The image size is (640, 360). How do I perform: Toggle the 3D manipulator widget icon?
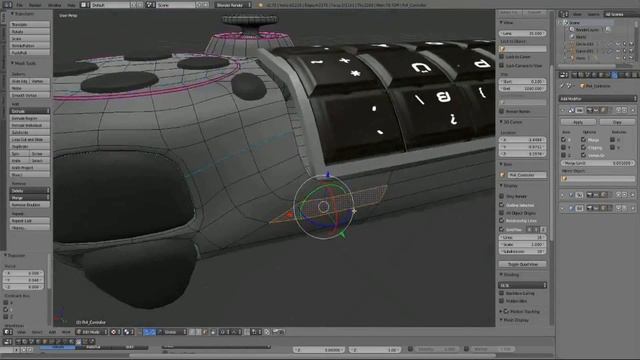(x=140, y=332)
